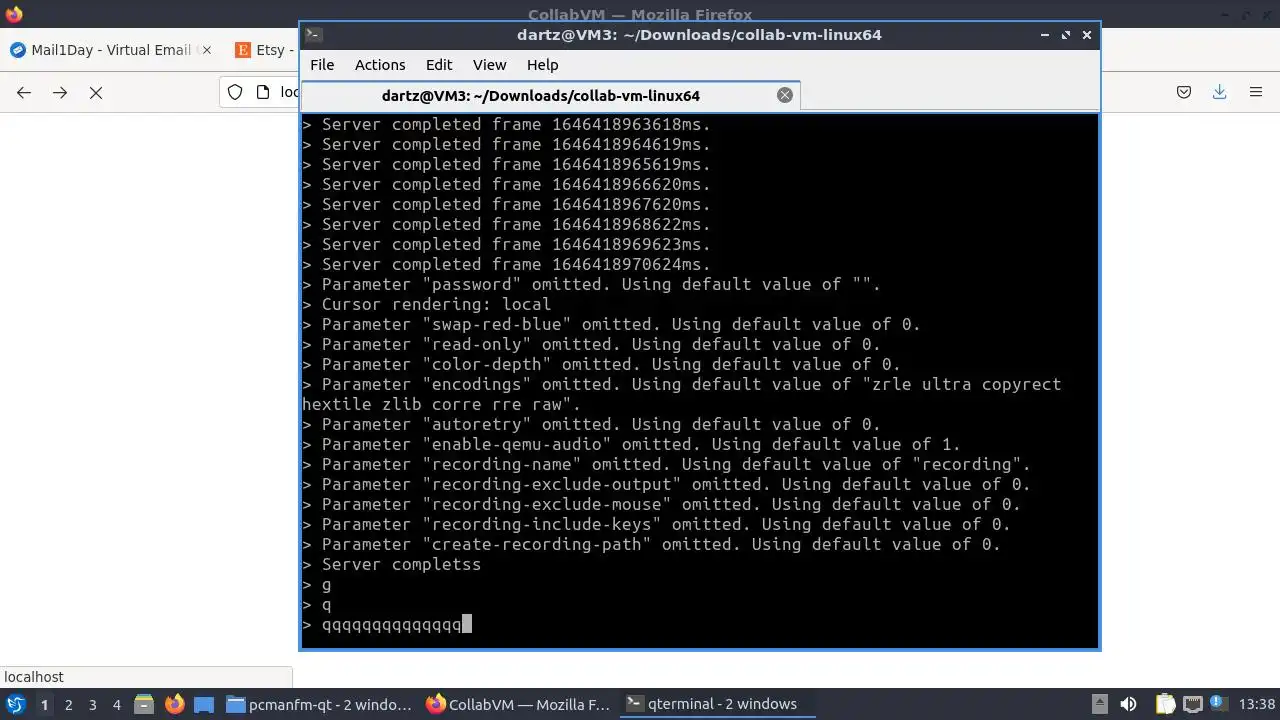Image resolution: width=1280 pixels, height=720 pixels.
Task: Click the removable media eject tray icon
Action: pos(1099,704)
